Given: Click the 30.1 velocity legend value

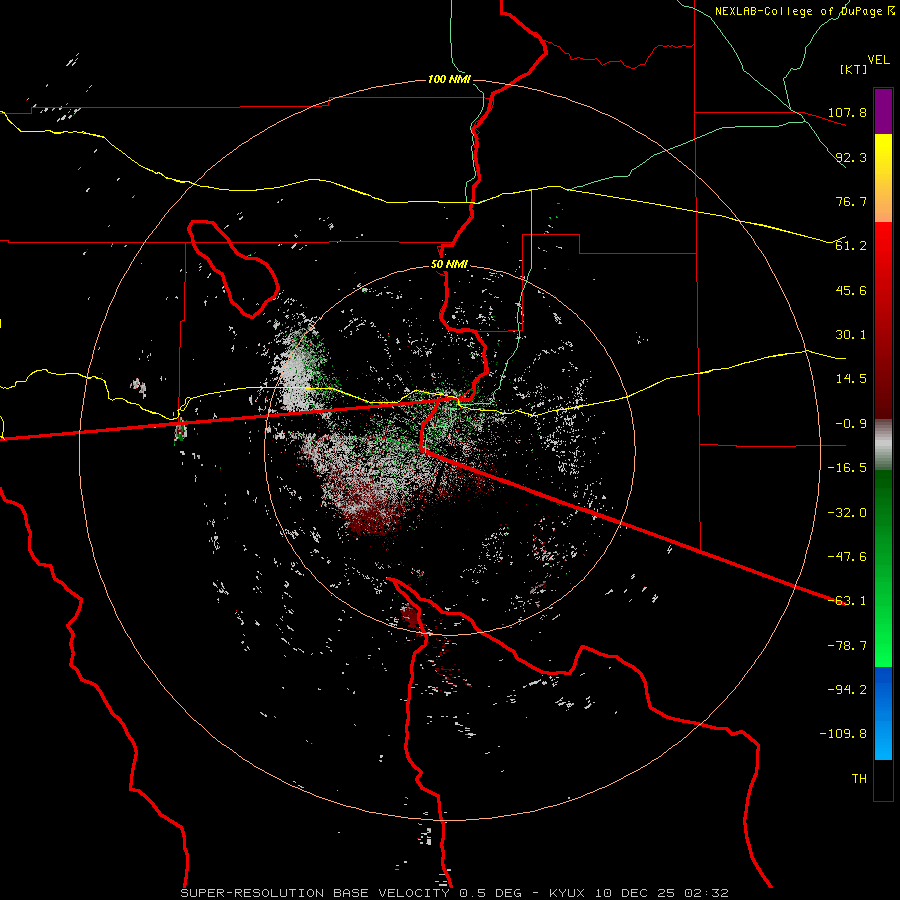Looking at the screenshot, I should pos(851,335).
